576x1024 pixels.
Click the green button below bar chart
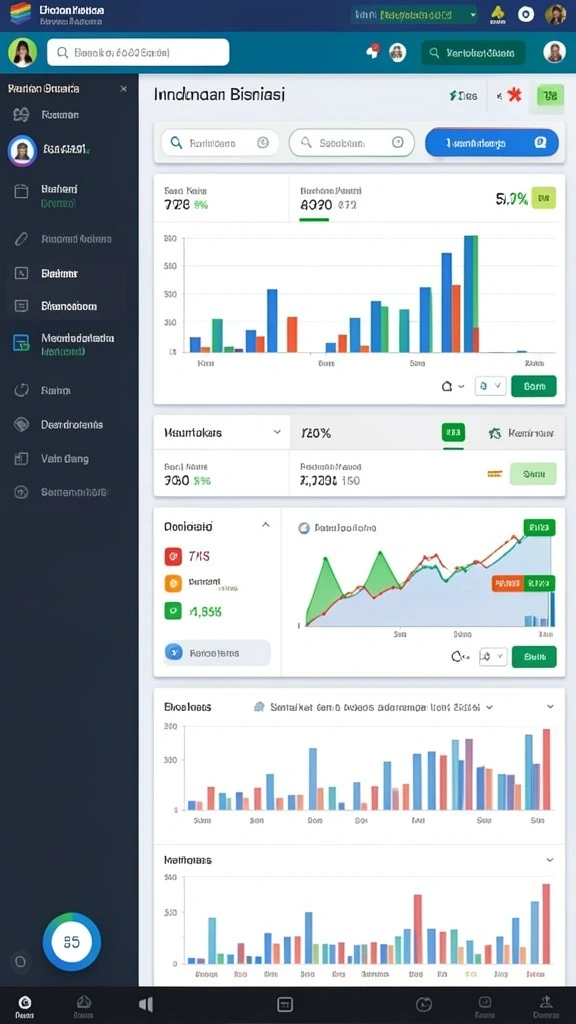point(534,386)
